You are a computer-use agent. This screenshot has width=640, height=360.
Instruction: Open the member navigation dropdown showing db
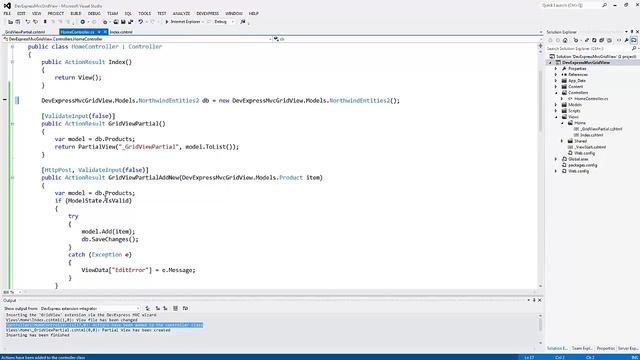tap(407, 39)
